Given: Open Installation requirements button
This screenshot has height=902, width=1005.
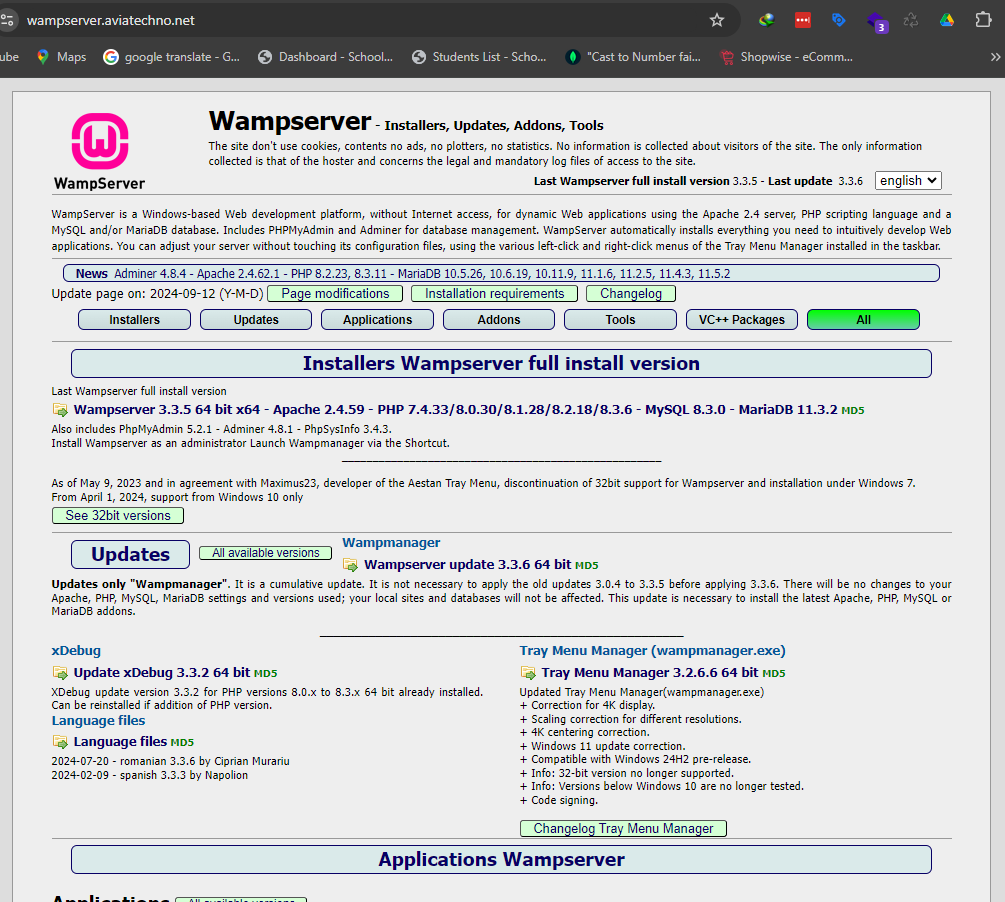Looking at the screenshot, I should (x=494, y=294).
